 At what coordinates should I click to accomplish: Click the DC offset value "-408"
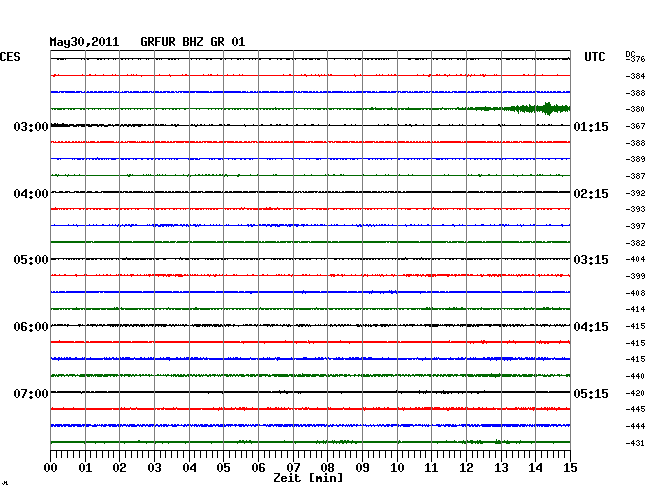635,293
